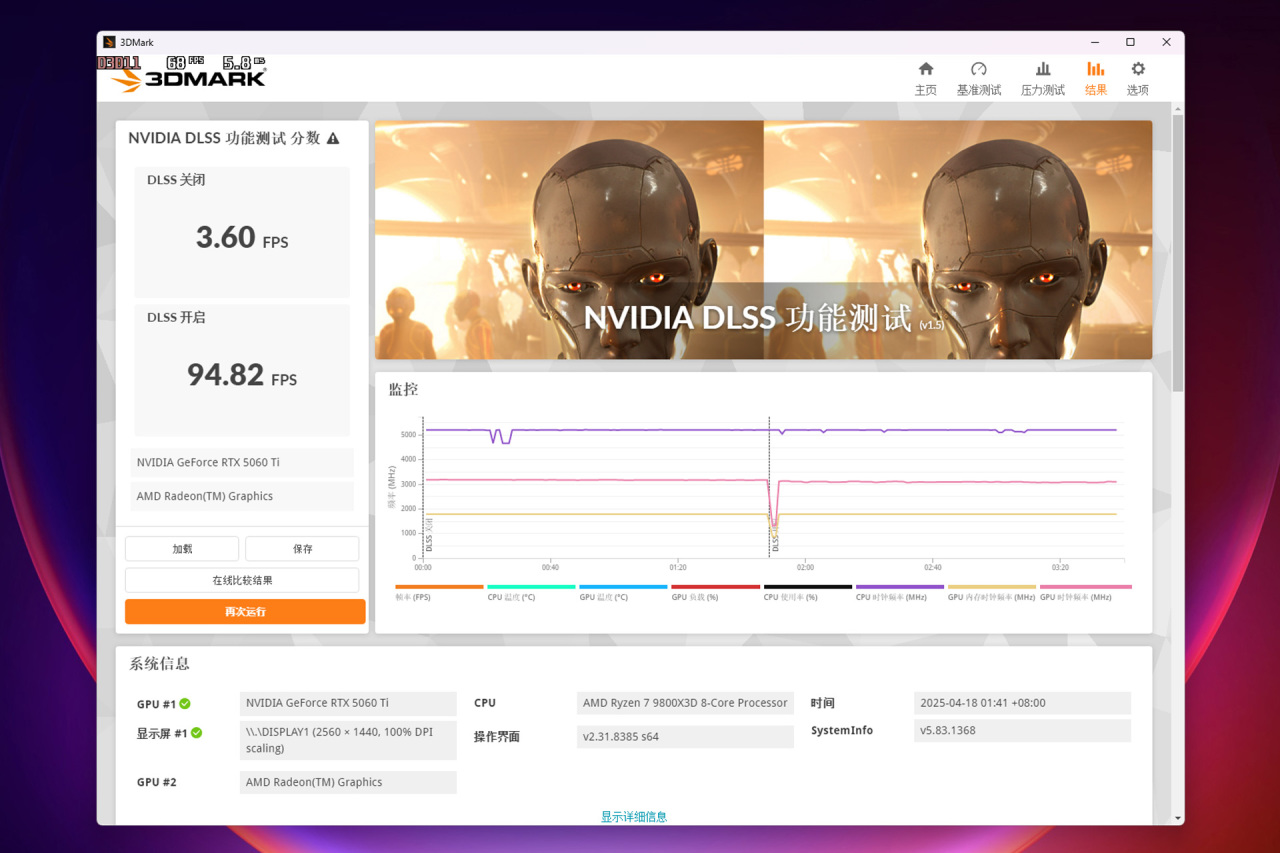Click the '02:00' tick on the chart time axis
Viewport: 1280px width, 853px height.
tap(805, 568)
